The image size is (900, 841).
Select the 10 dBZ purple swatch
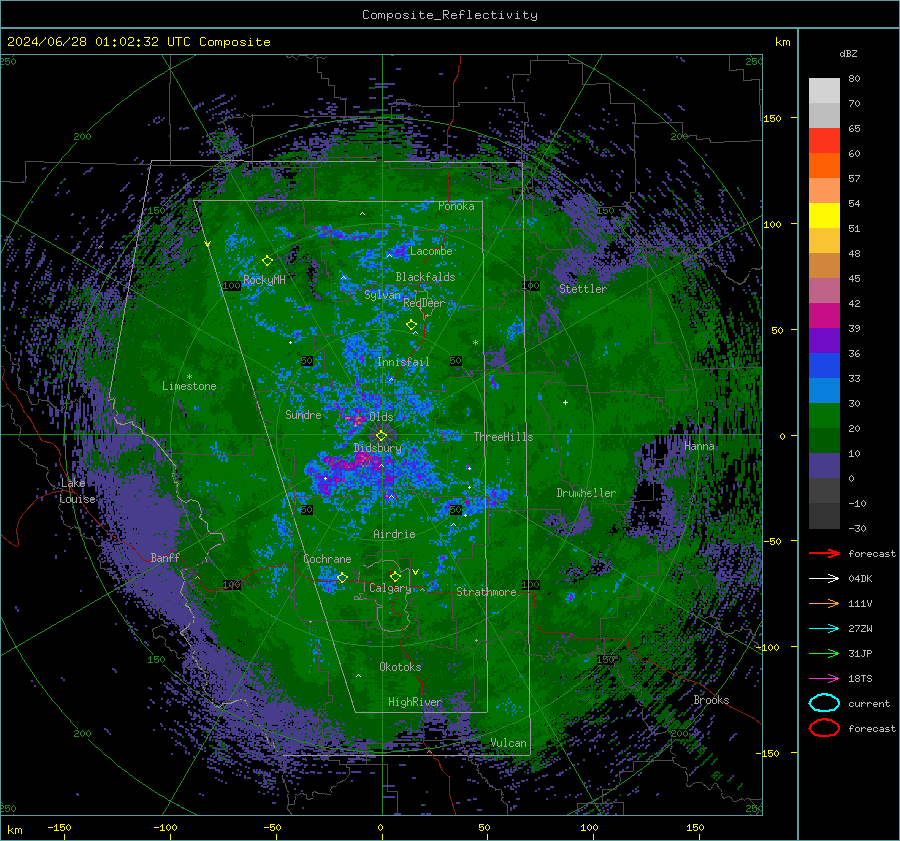pyautogui.click(x=824, y=466)
